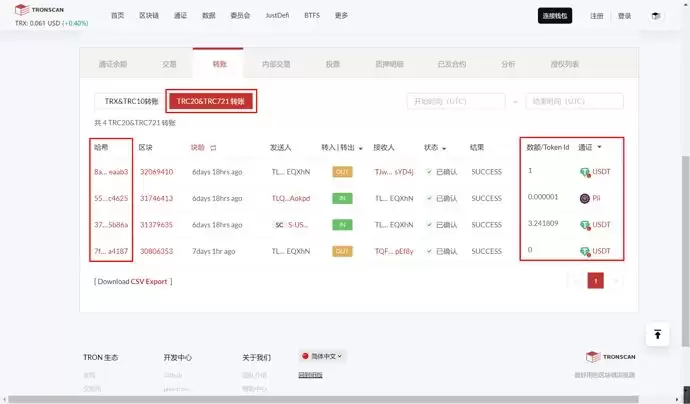Open the 简体中文 language dropdown
The height and width of the screenshot is (404, 690).
click(x=322, y=356)
